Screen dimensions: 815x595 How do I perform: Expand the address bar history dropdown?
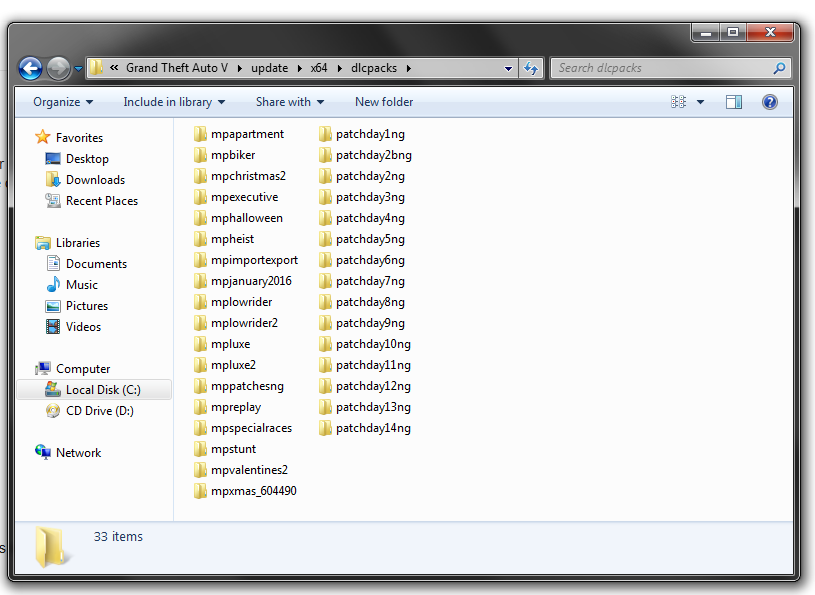pos(508,69)
